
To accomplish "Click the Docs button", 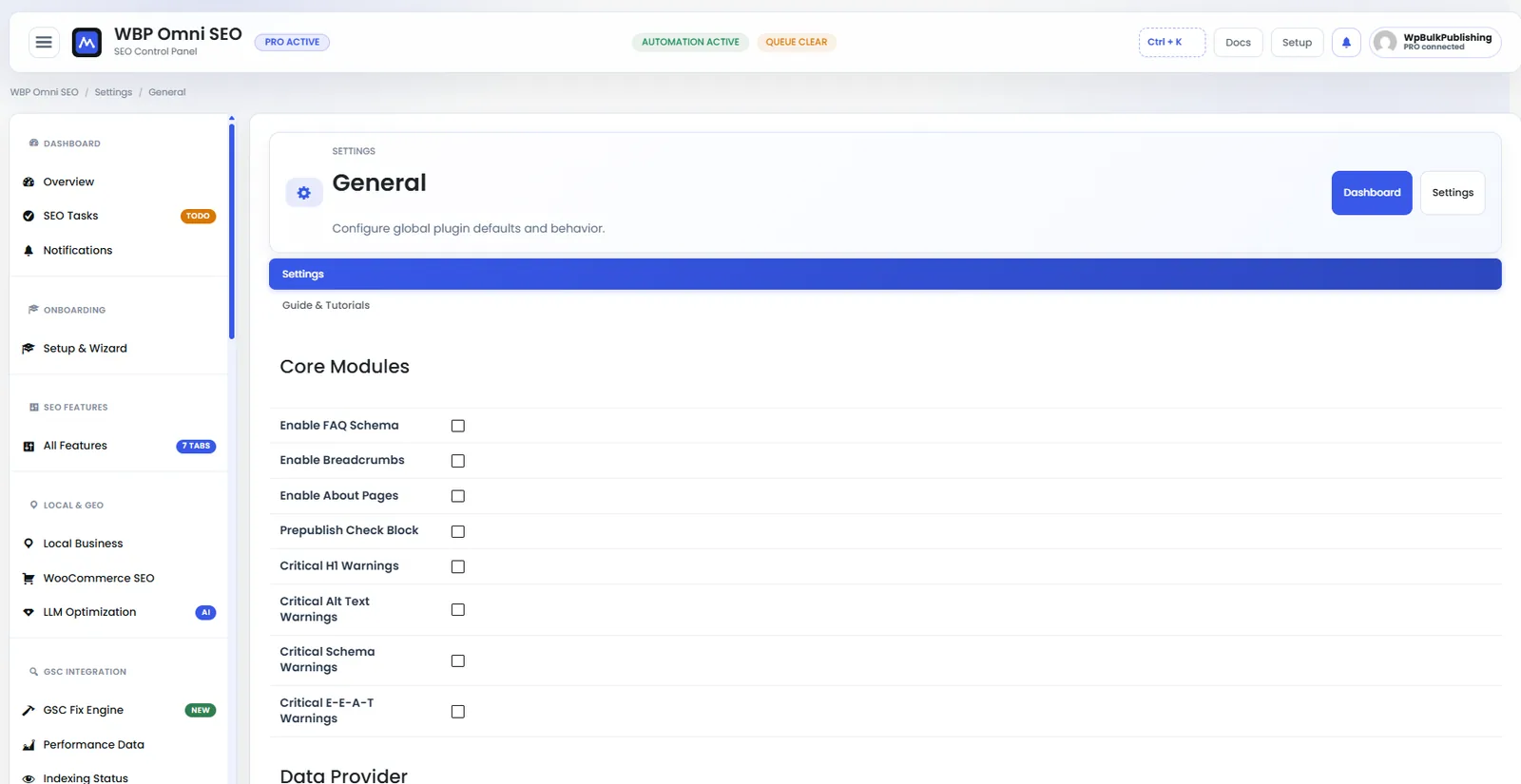I will [1238, 42].
